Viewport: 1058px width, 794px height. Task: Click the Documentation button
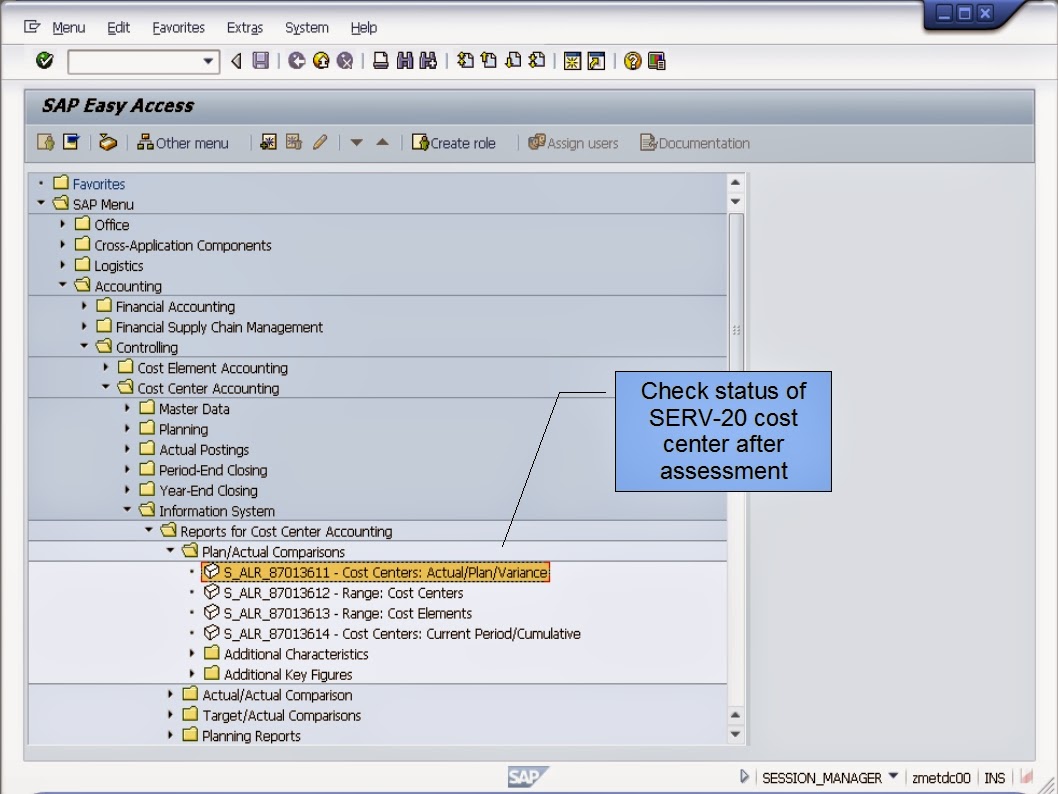(695, 143)
